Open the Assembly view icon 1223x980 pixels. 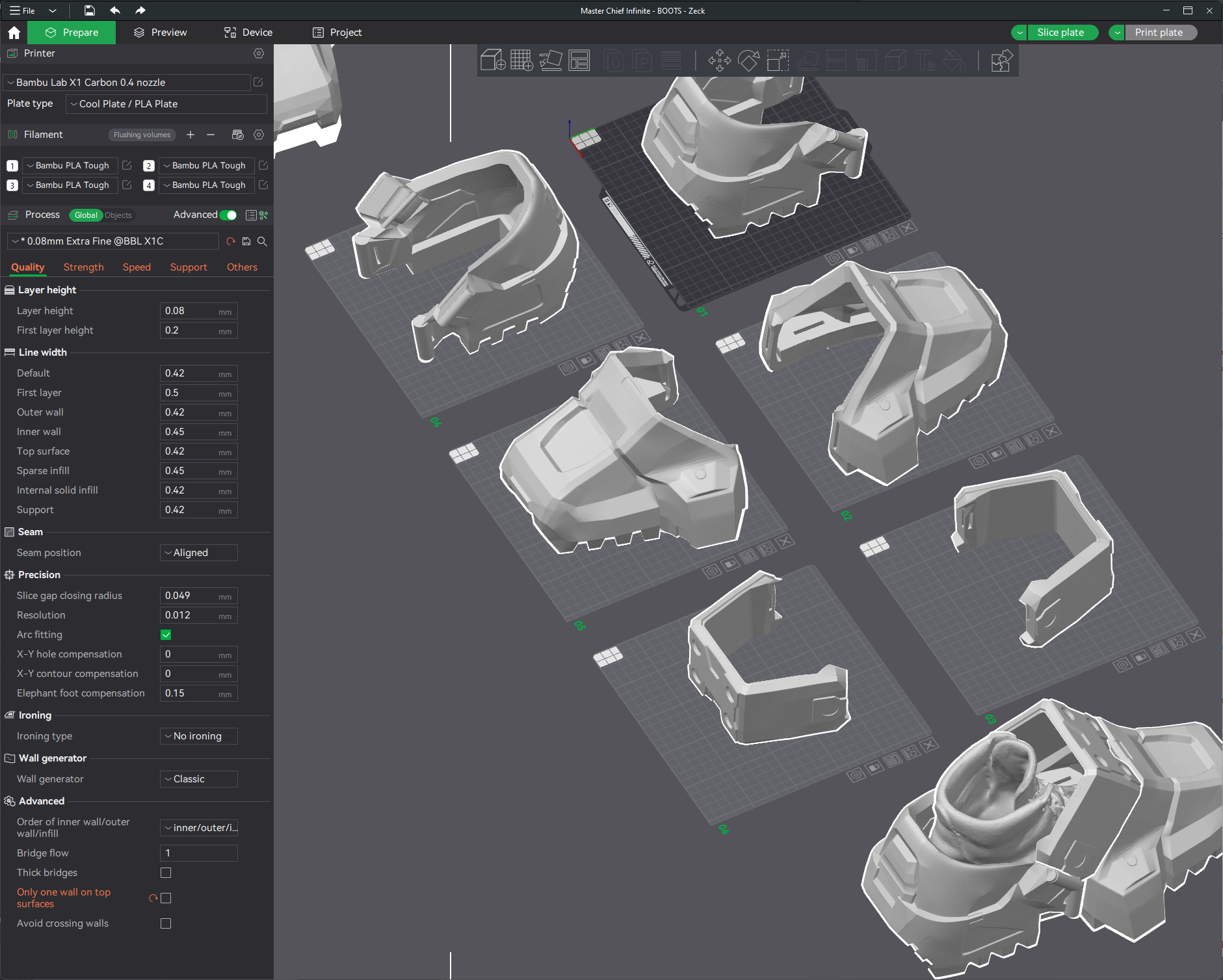pyautogui.click(x=1001, y=60)
